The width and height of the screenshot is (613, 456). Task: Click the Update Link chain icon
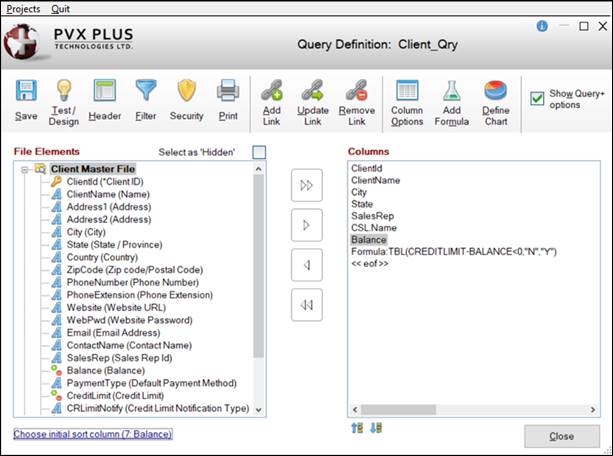(312, 90)
